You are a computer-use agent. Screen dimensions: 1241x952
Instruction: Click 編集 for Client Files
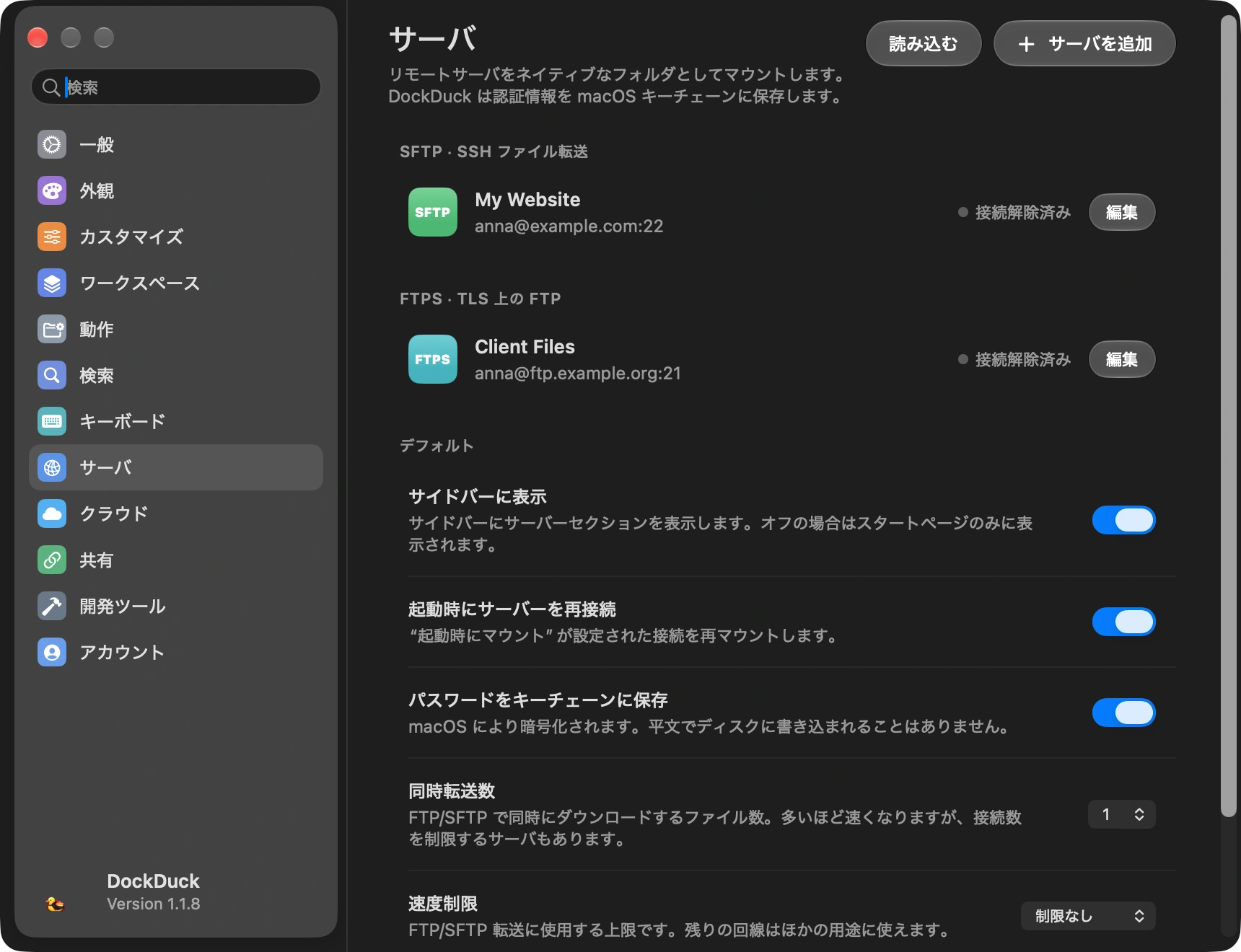pos(1122,359)
